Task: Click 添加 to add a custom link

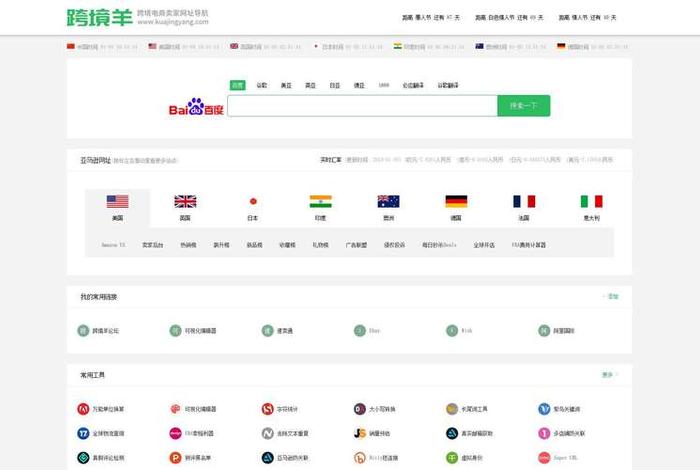Action: (612, 296)
